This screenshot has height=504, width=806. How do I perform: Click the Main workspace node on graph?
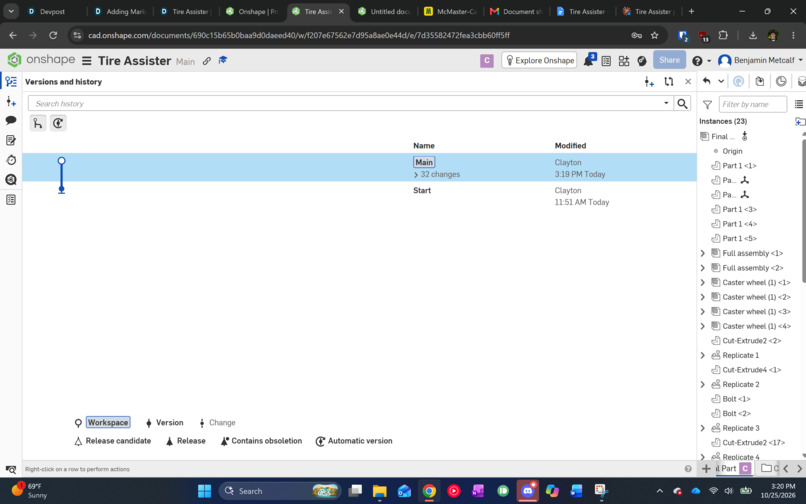point(61,161)
